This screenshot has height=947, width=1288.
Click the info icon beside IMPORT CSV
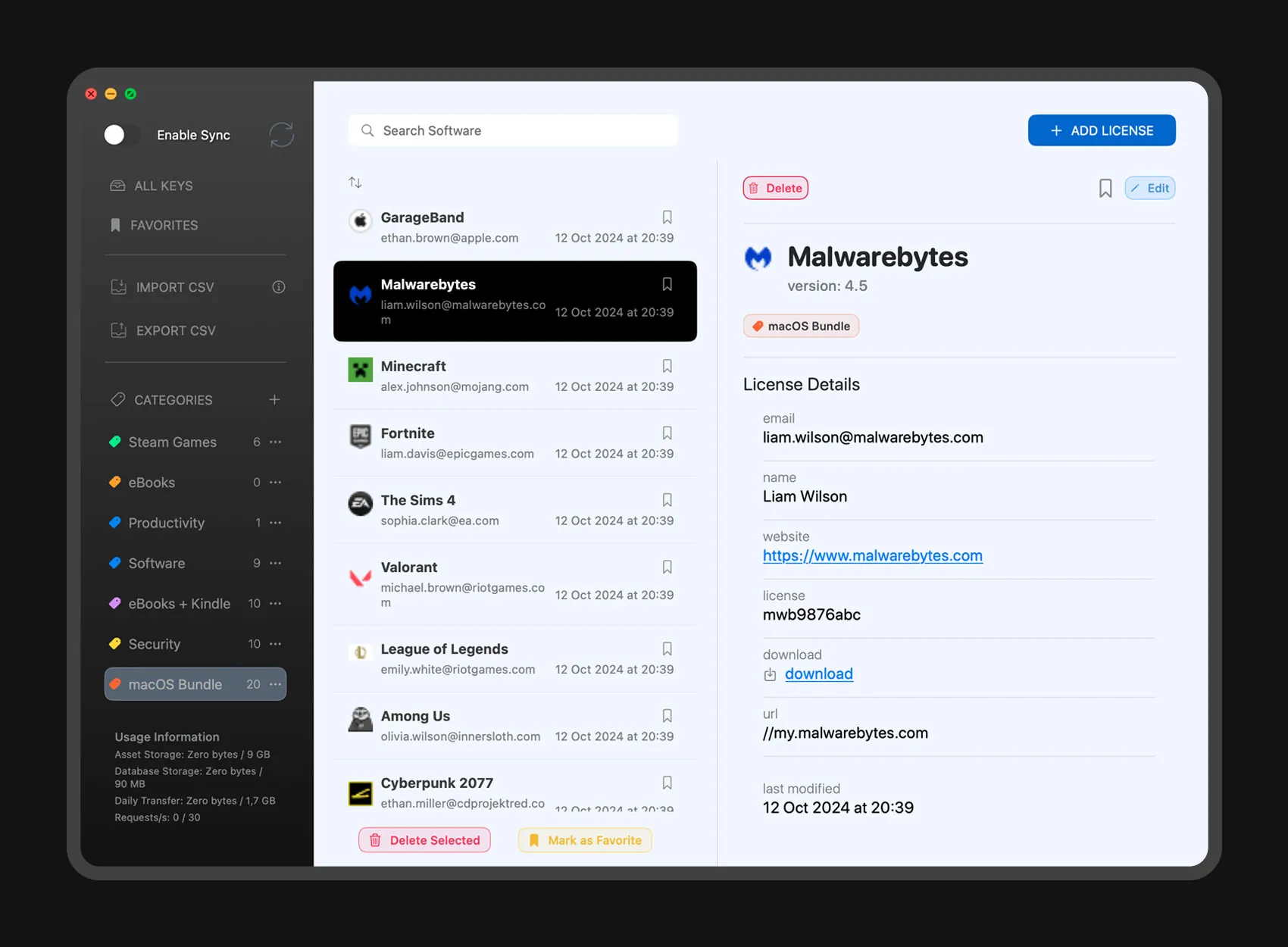279,287
